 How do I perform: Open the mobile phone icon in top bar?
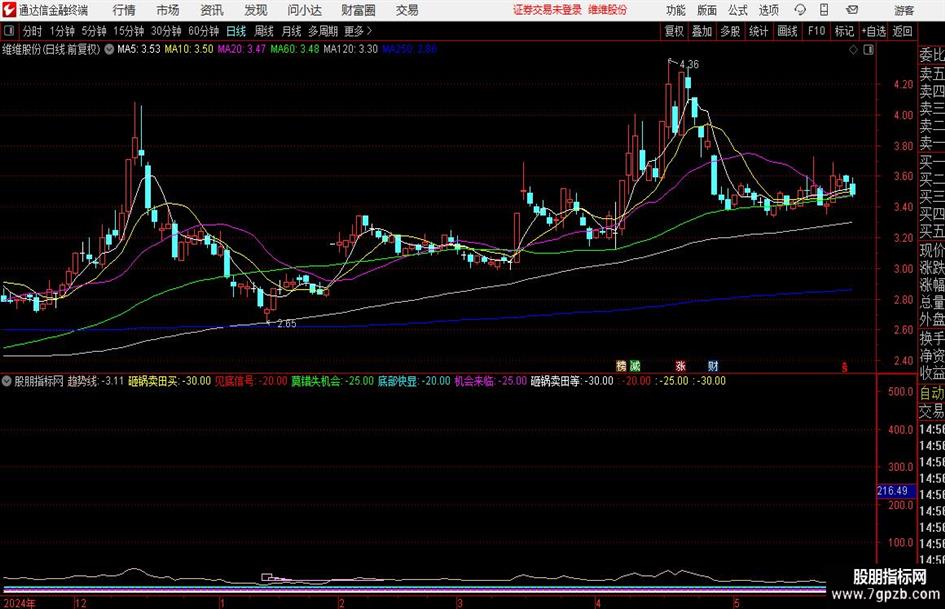point(824,10)
